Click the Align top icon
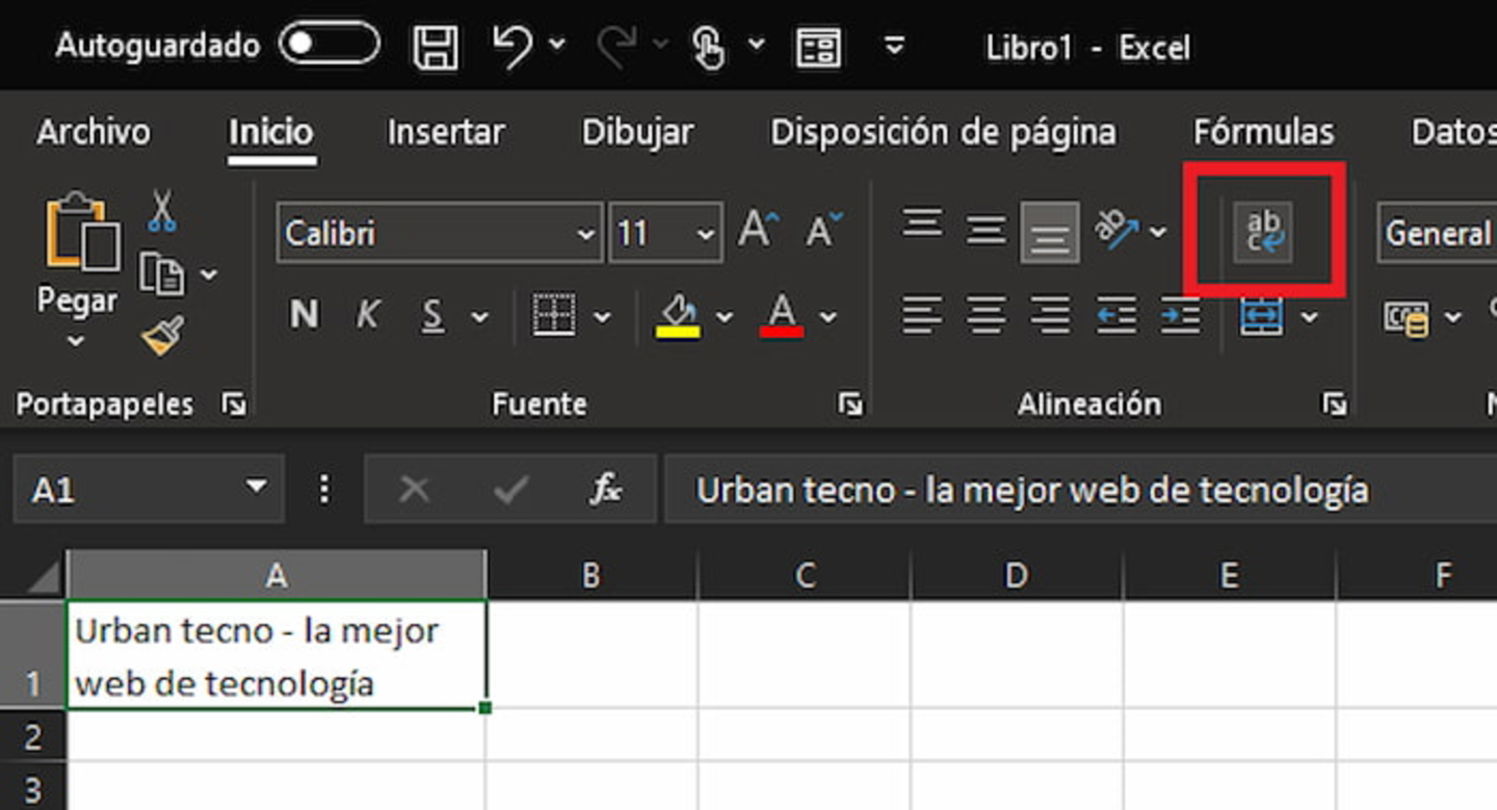Viewport: 1497px width, 810px height. click(x=921, y=224)
